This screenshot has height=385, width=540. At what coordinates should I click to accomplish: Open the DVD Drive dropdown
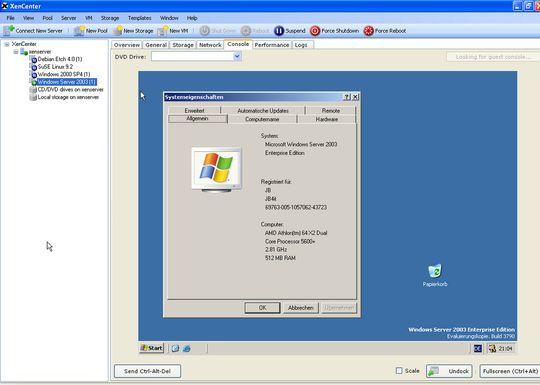coord(237,56)
